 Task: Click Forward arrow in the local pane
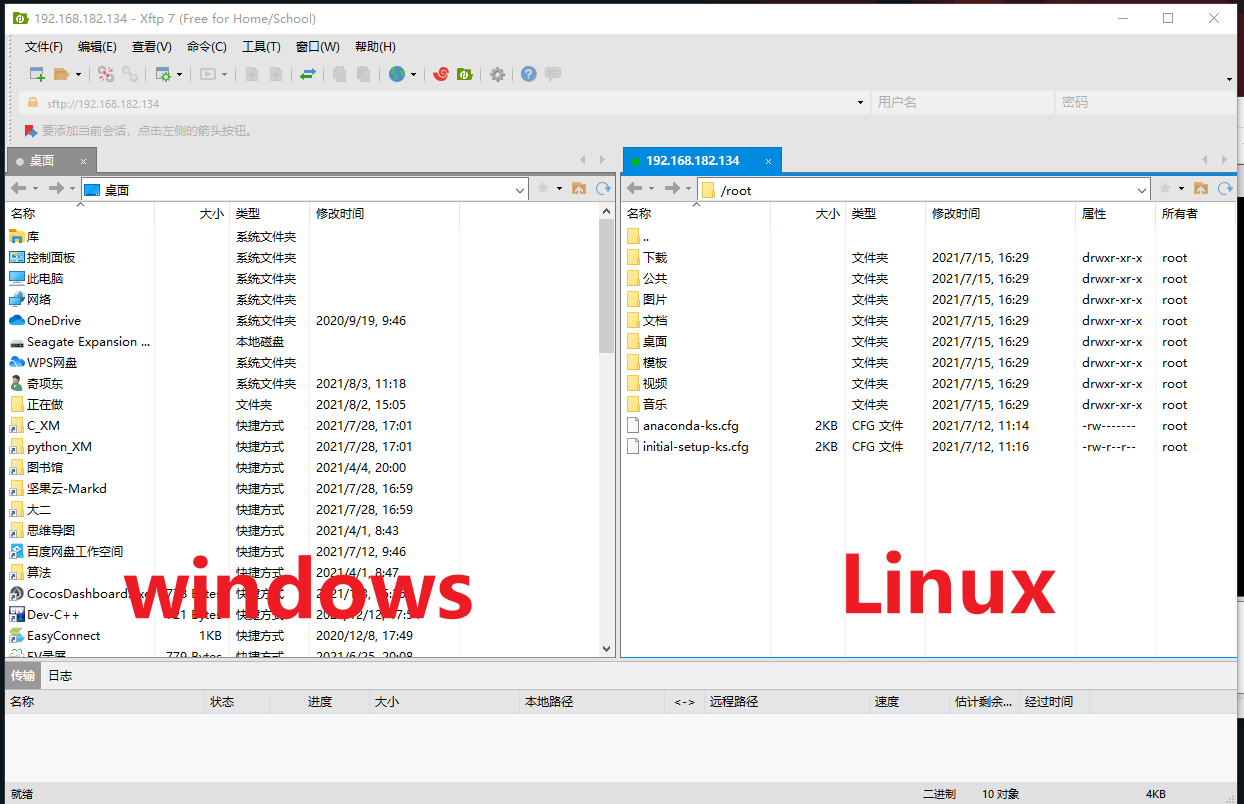56,189
